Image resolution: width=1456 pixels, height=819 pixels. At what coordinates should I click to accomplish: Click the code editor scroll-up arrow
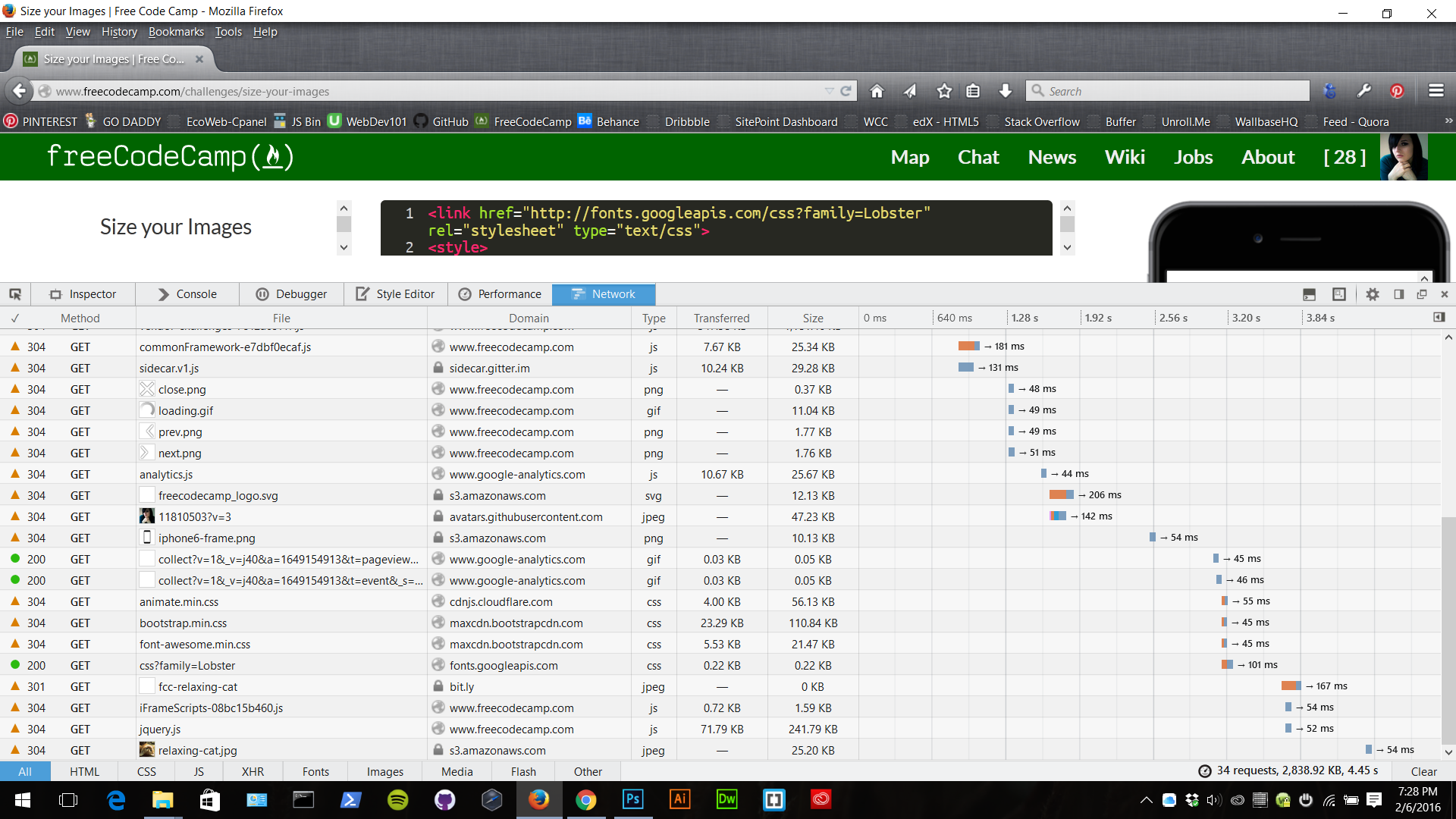pos(1067,208)
